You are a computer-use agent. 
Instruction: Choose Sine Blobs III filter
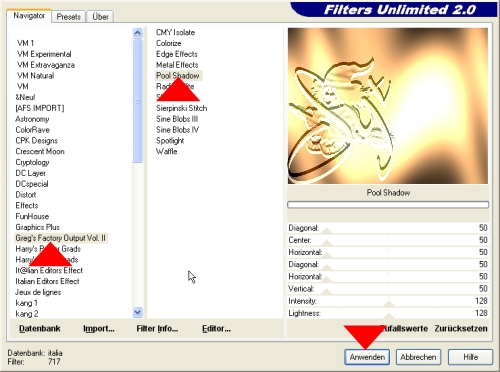click(x=177, y=119)
